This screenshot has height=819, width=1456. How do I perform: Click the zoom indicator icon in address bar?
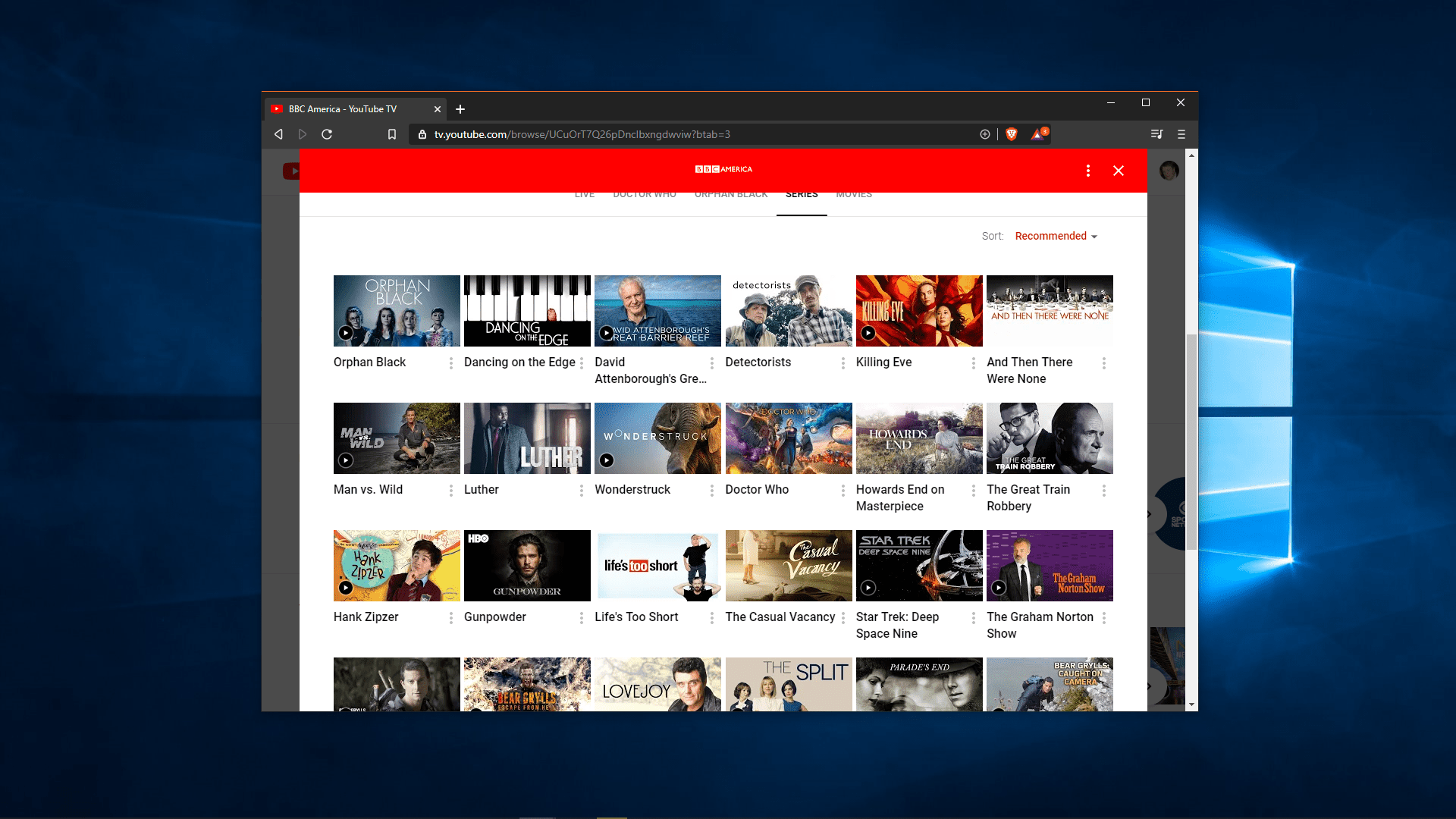(x=985, y=134)
